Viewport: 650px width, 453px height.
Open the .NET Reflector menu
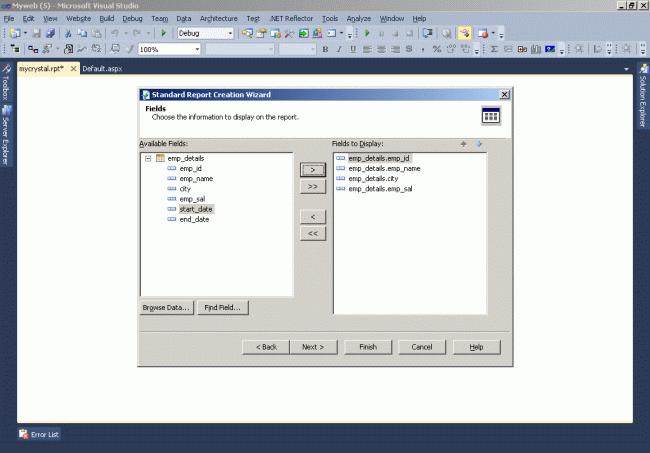click(291, 19)
